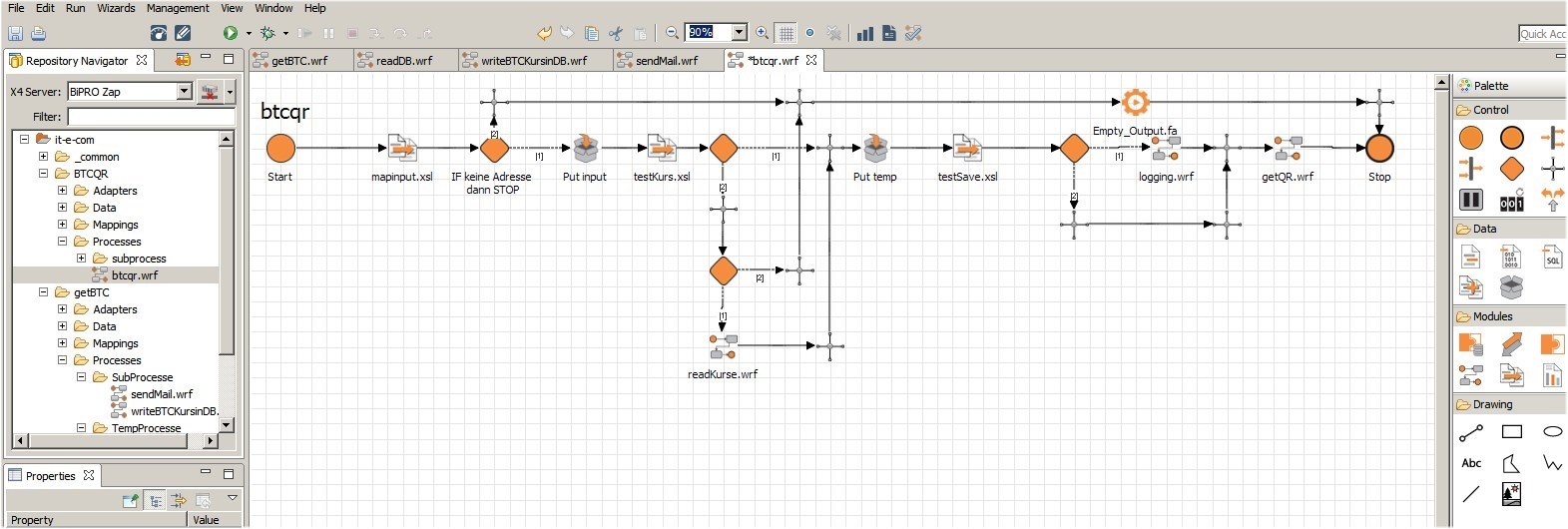Click the server connect button beside X4 Server
The width and height of the screenshot is (1568, 529).
210,92
